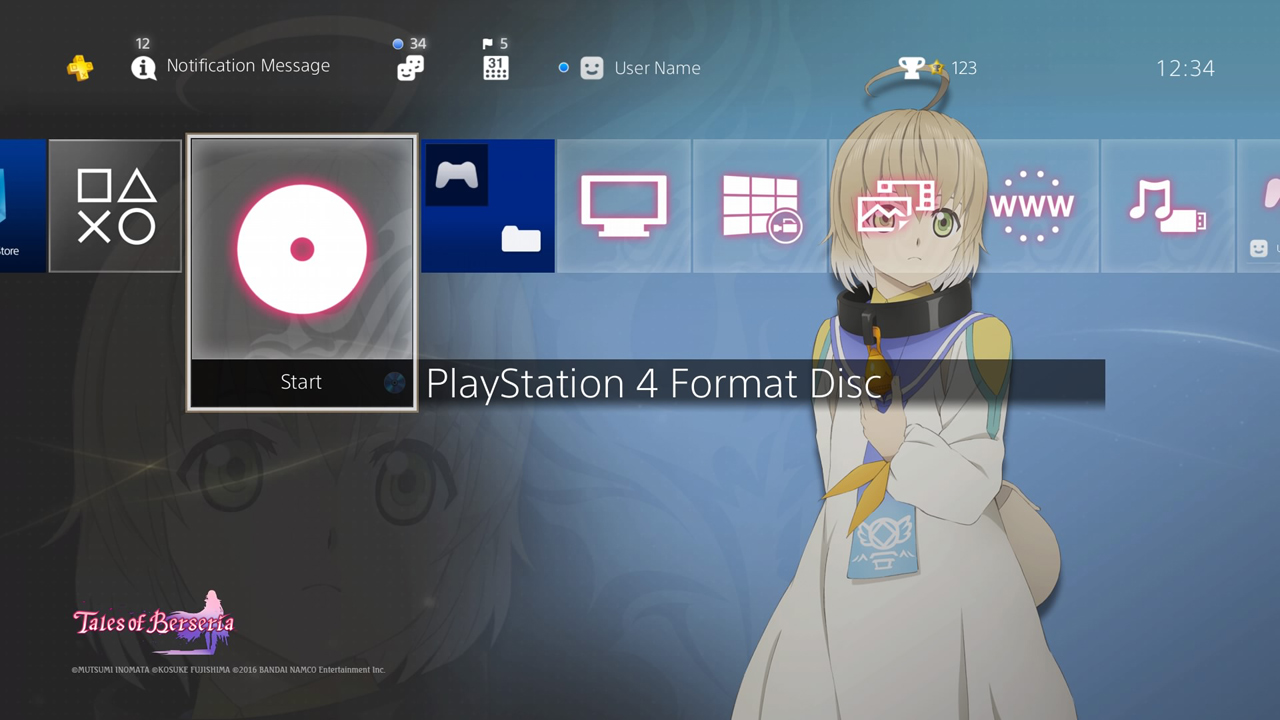Open the Friends icon showing 34
Viewport: 1280px width, 720px height.
(410, 68)
